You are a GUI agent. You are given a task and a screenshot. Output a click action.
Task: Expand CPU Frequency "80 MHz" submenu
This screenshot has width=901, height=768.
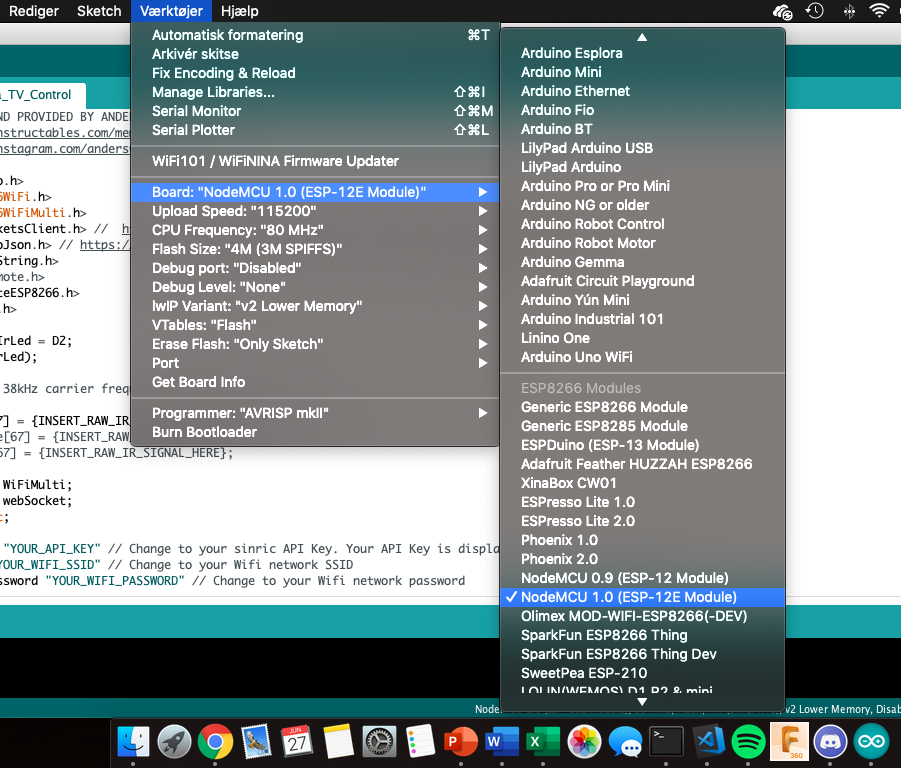point(315,230)
